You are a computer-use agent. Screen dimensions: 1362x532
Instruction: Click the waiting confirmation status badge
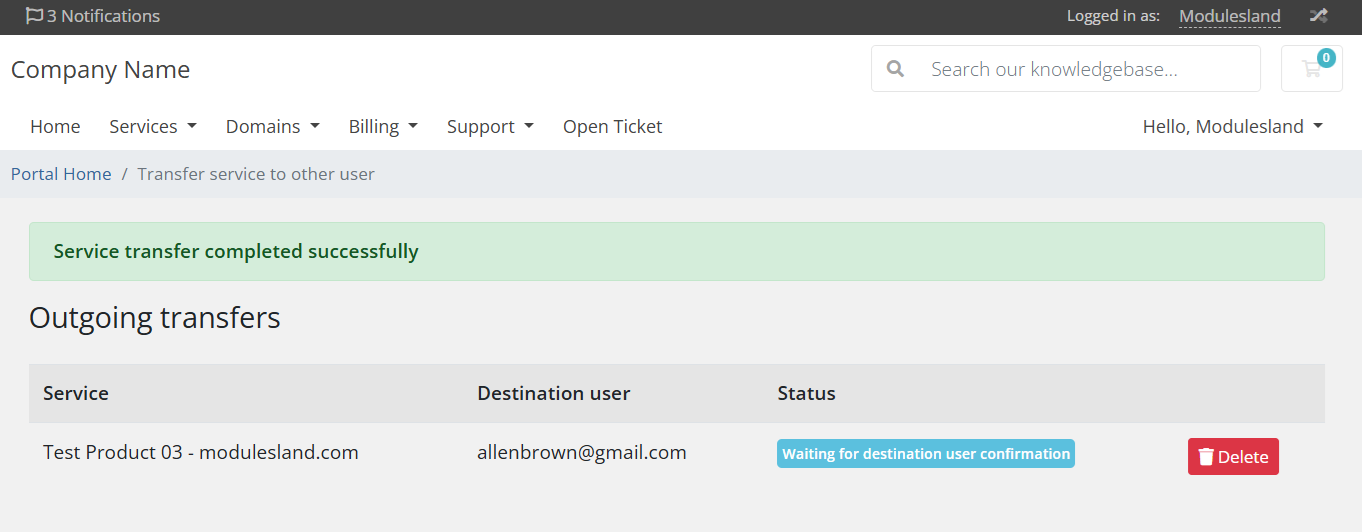pyautogui.click(x=926, y=454)
